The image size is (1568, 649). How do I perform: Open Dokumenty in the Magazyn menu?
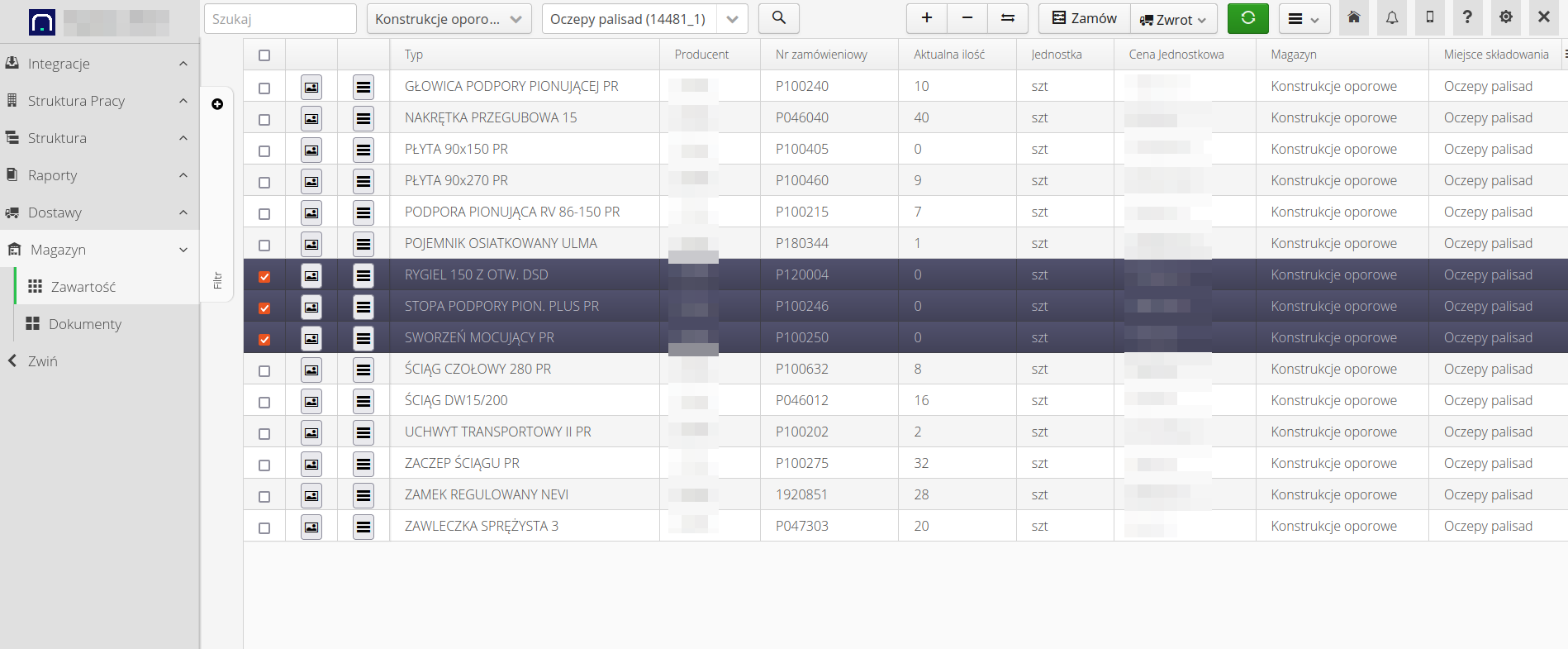(x=84, y=324)
